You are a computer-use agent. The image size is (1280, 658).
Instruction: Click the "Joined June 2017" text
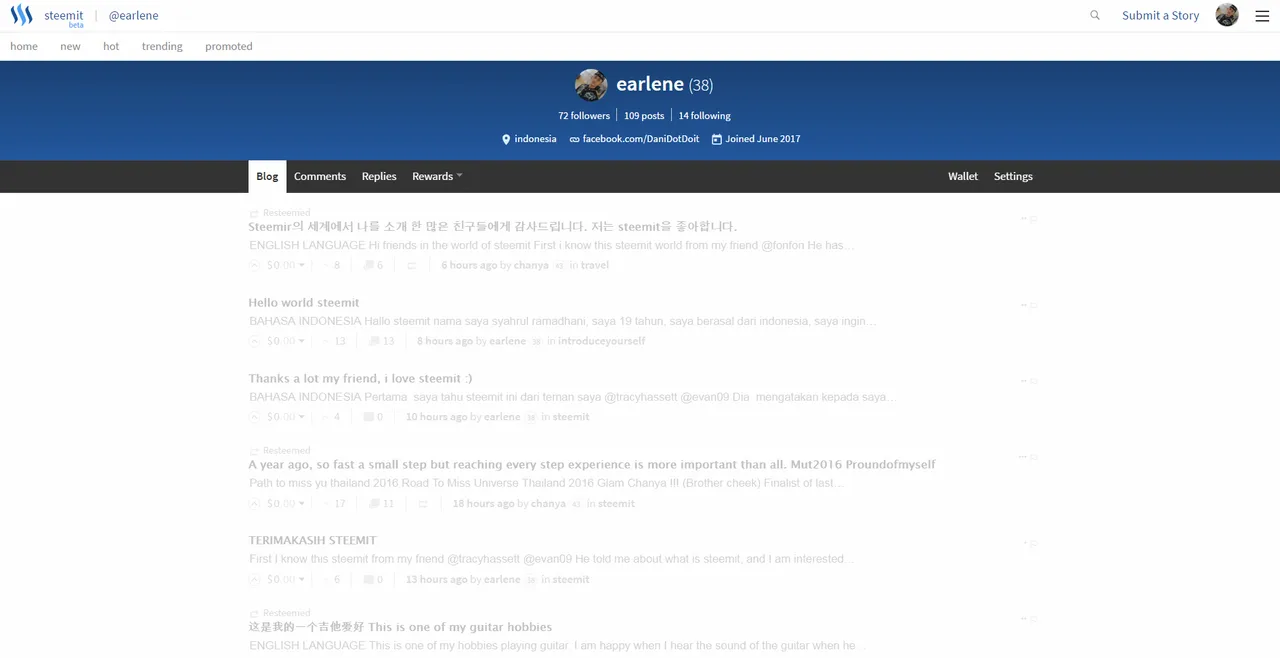pyautogui.click(x=763, y=139)
